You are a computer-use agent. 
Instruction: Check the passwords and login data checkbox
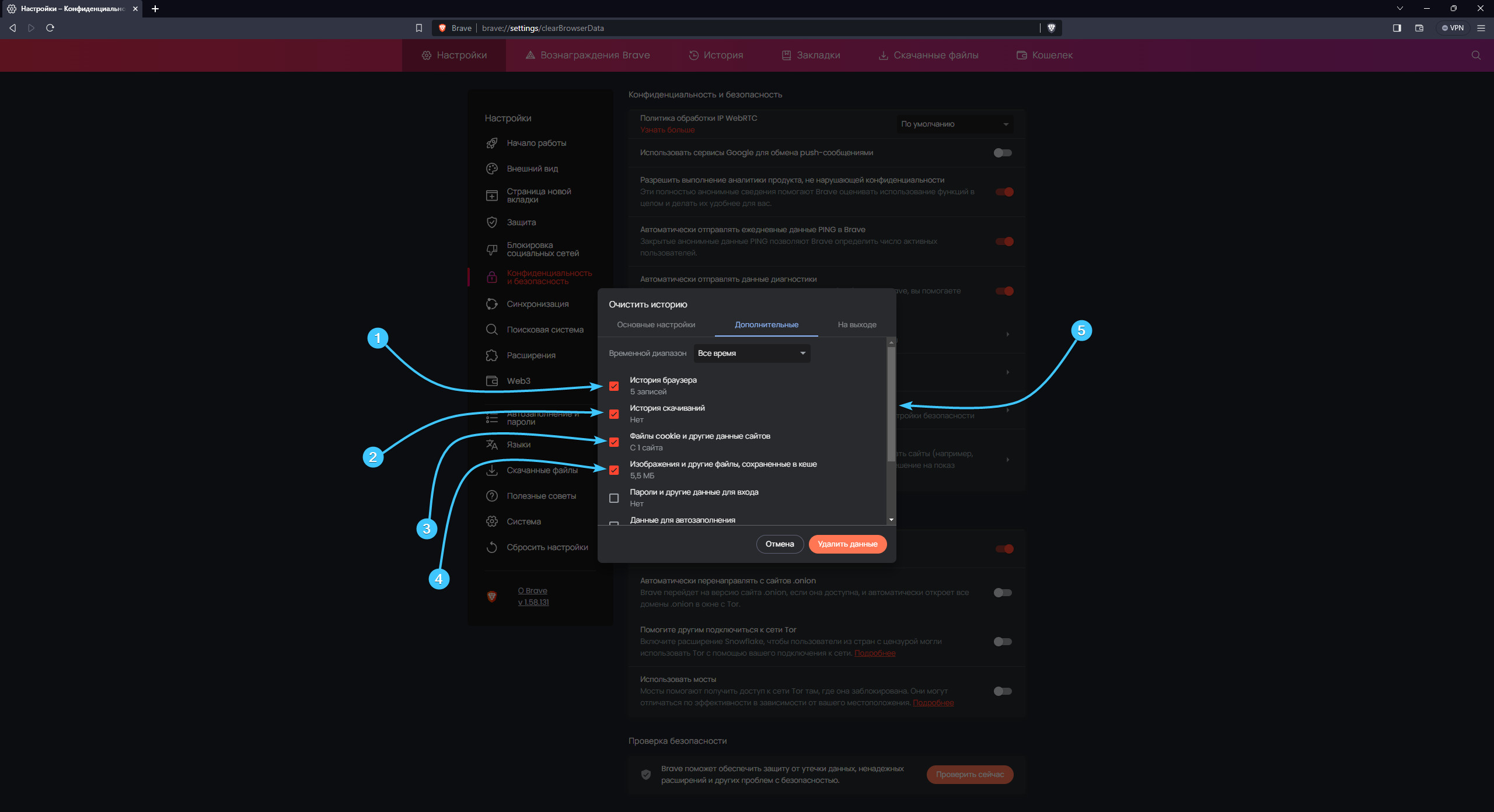tap(614, 498)
